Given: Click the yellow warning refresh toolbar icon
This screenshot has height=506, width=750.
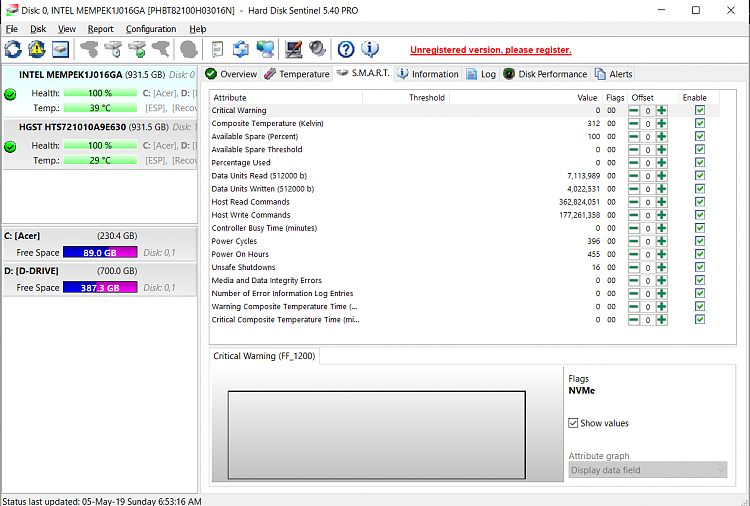Looking at the screenshot, I should point(37,49).
